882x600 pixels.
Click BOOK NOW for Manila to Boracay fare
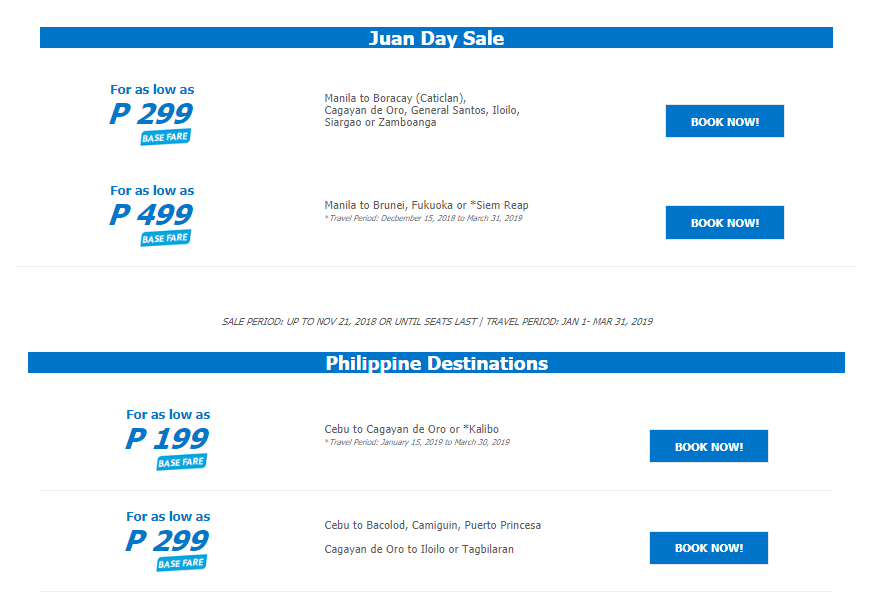click(x=724, y=121)
